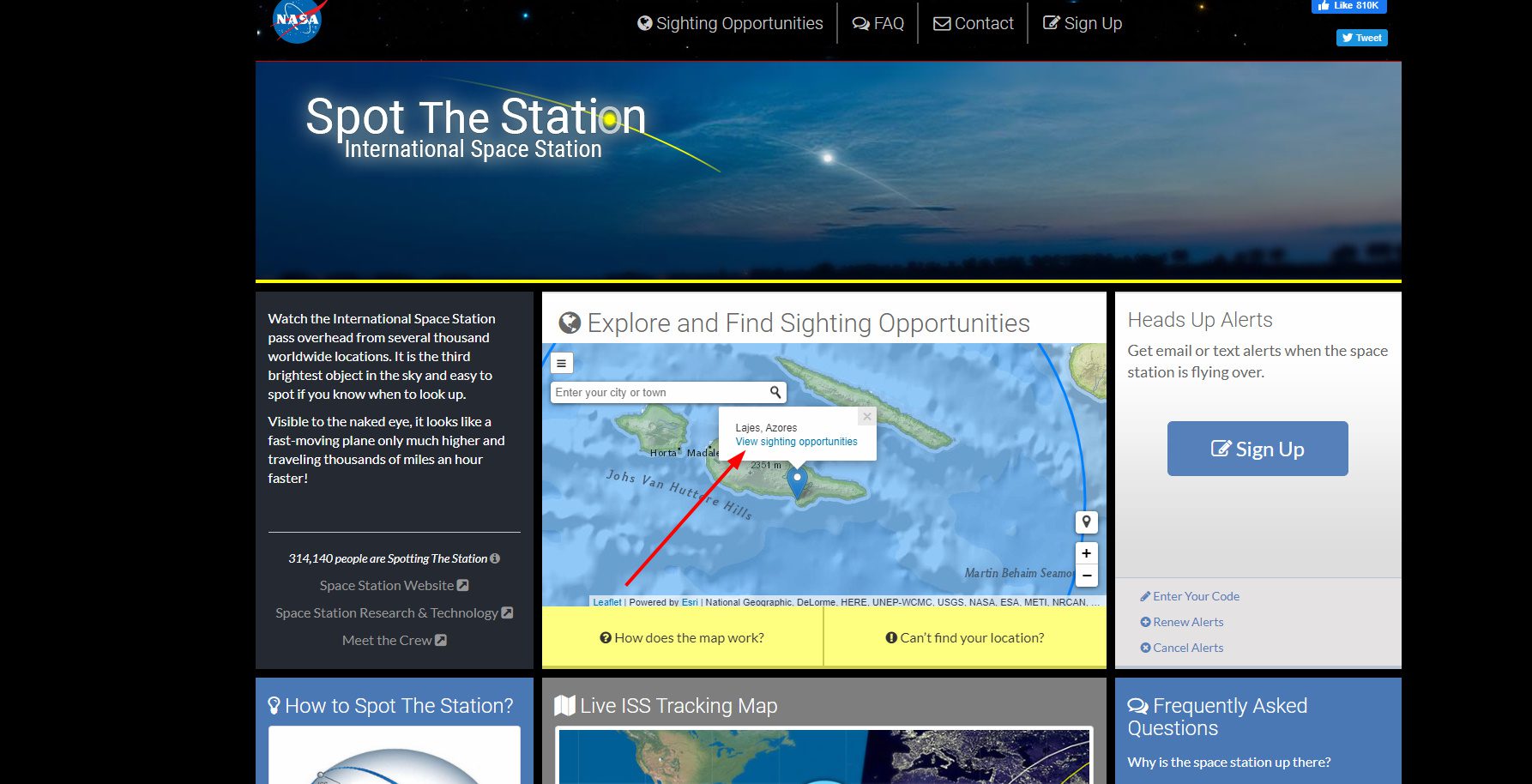Screen dimensions: 1532x784
Task: Go to the FAQ page
Action: pos(878,23)
